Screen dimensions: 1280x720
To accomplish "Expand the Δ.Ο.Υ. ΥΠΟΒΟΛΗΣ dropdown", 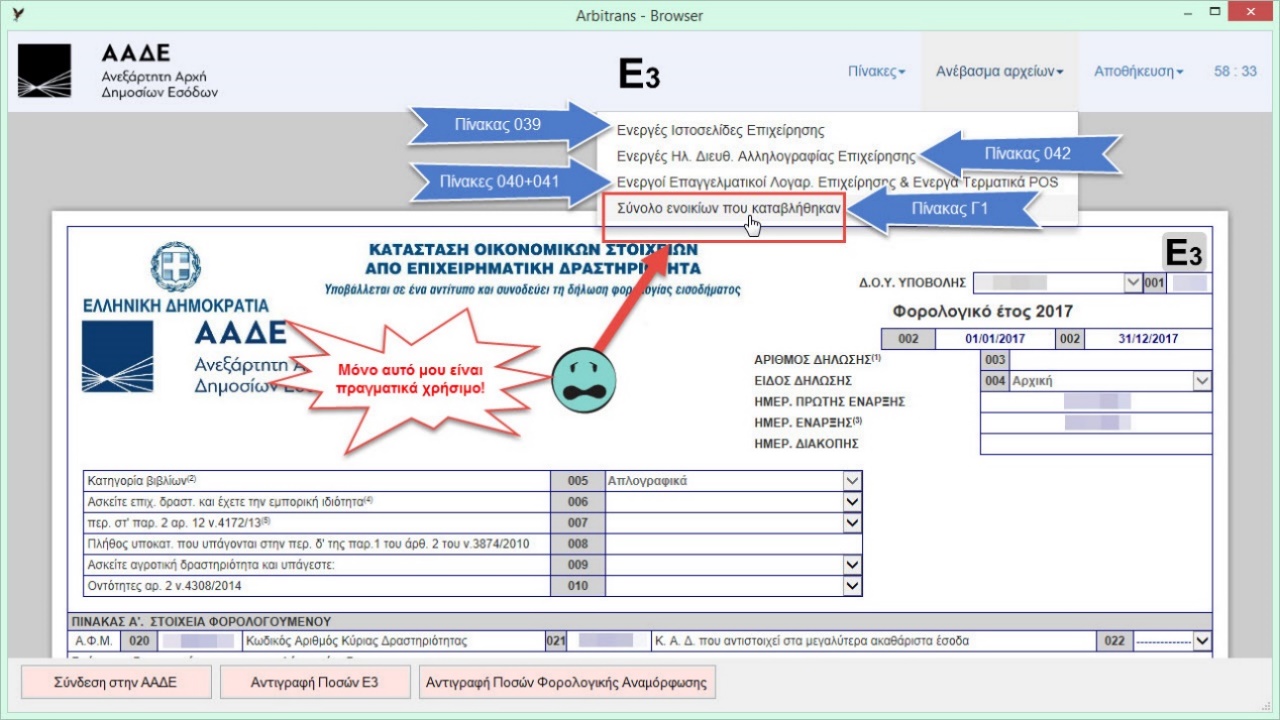I will [1132, 283].
